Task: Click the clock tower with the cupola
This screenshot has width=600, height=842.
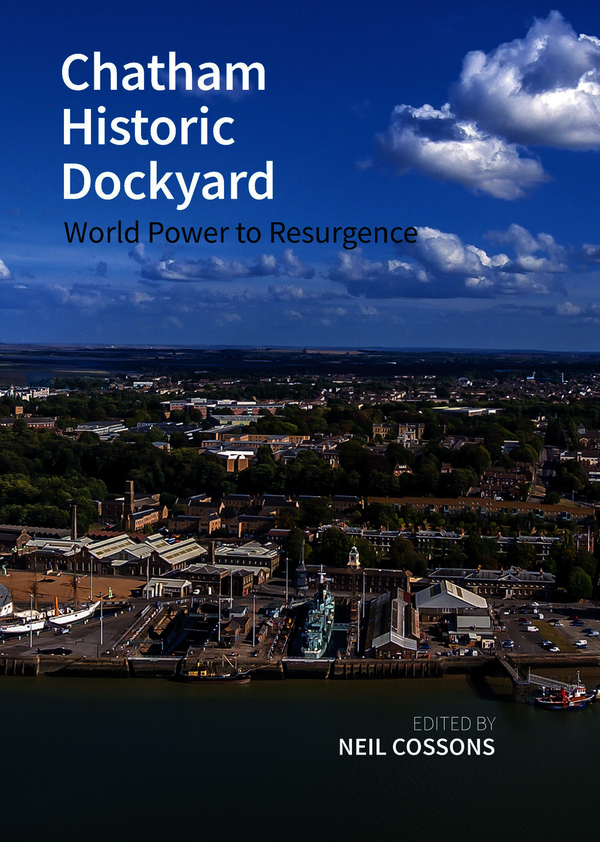Action: click(x=353, y=557)
